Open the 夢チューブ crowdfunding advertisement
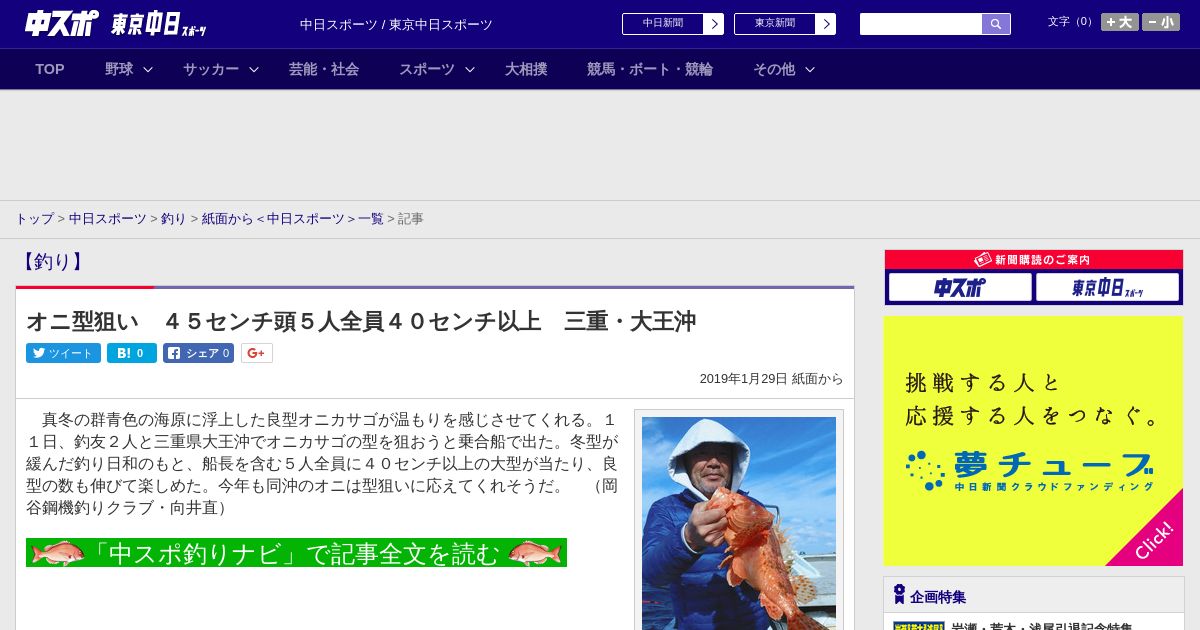 1033,441
